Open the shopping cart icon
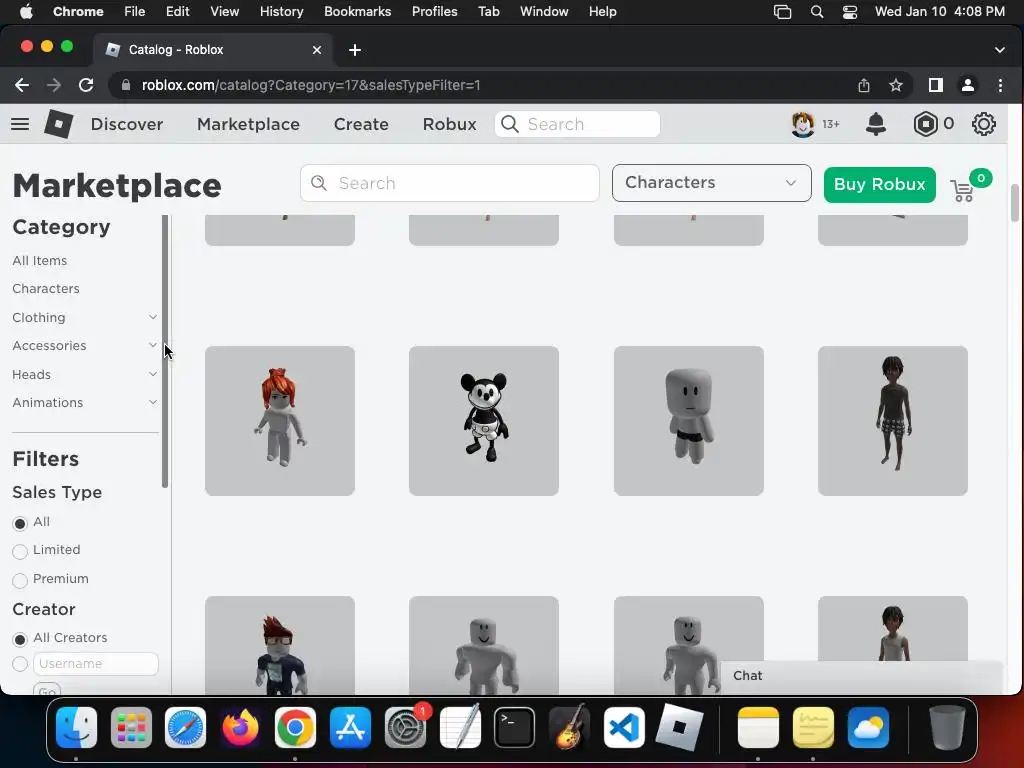This screenshot has width=1024, height=768. [x=963, y=191]
